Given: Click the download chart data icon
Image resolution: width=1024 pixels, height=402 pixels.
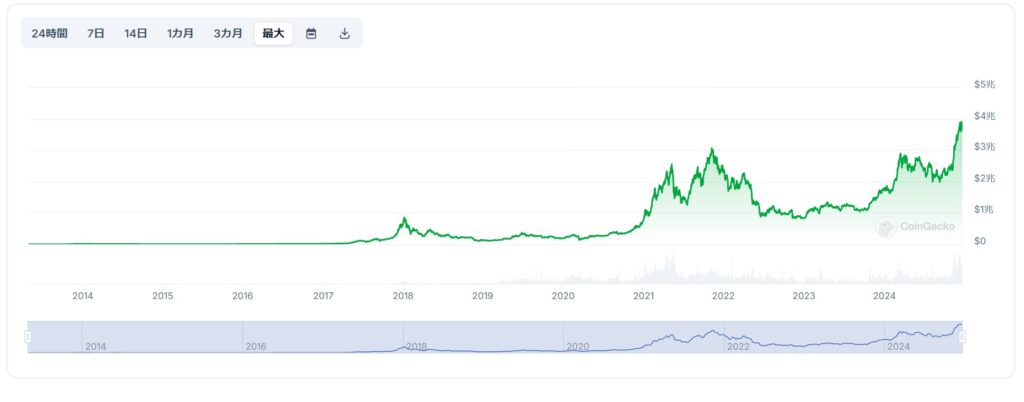Looking at the screenshot, I should click(345, 33).
